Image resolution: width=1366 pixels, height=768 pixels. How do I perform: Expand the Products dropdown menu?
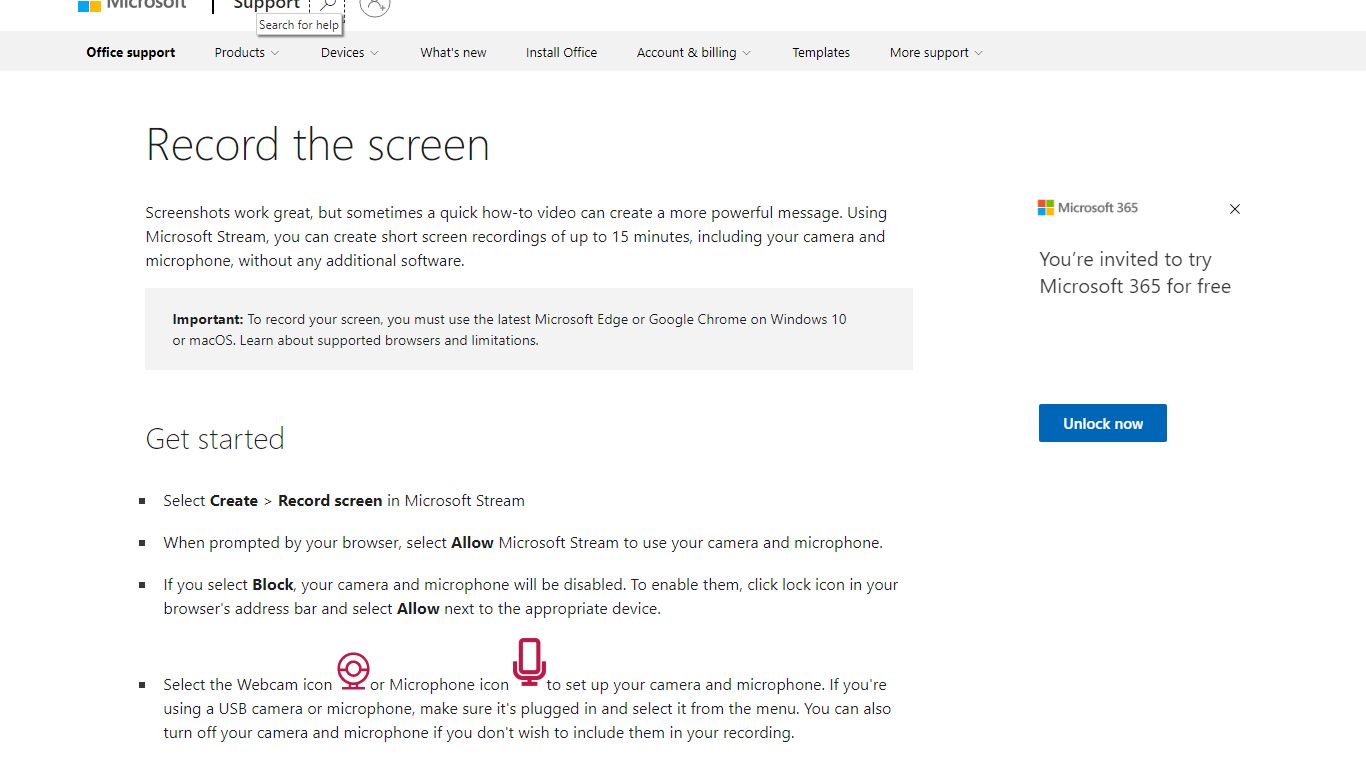click(x=247, y=53)
